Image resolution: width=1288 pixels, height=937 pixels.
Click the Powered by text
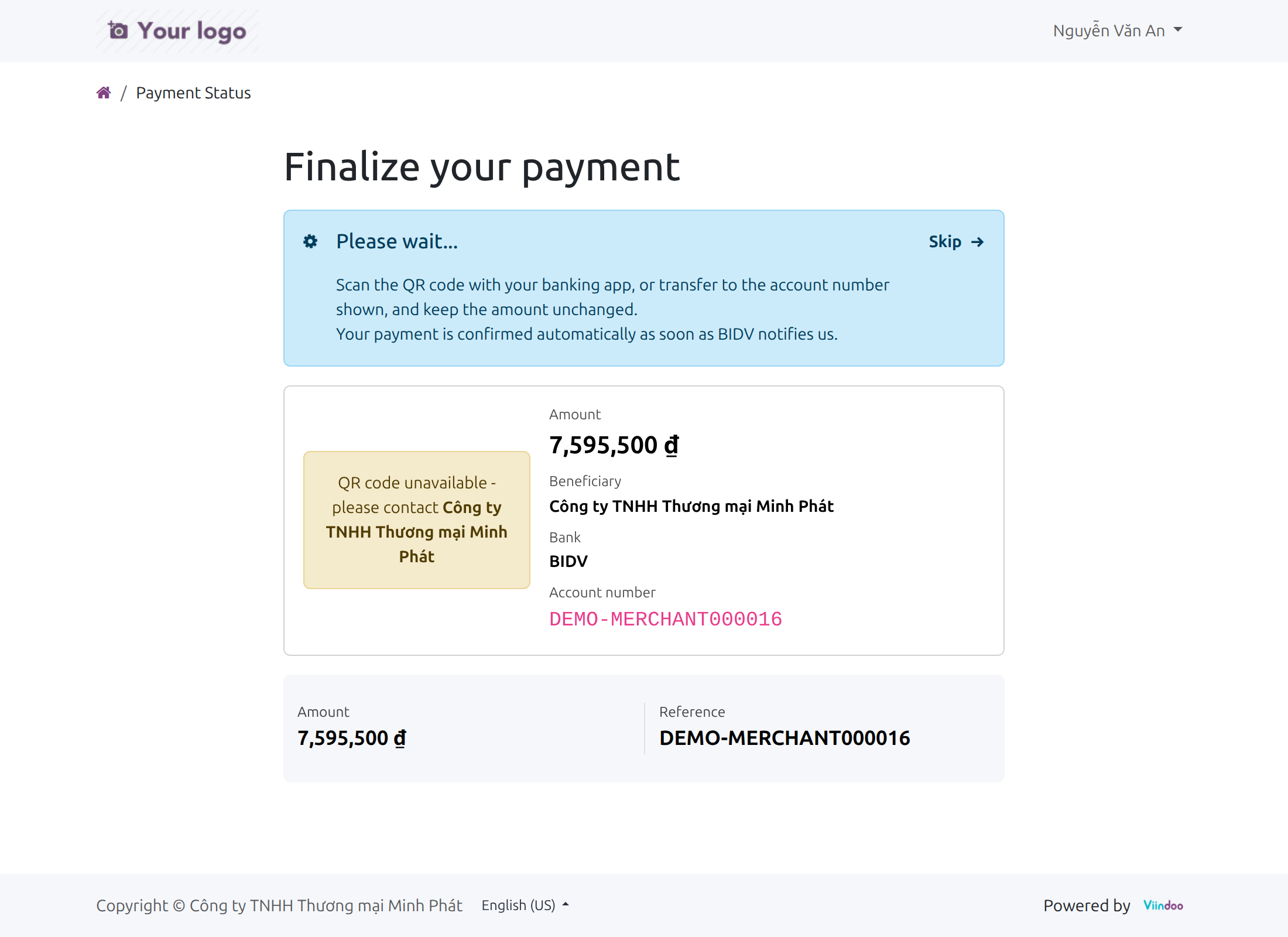pos(1087,905)
